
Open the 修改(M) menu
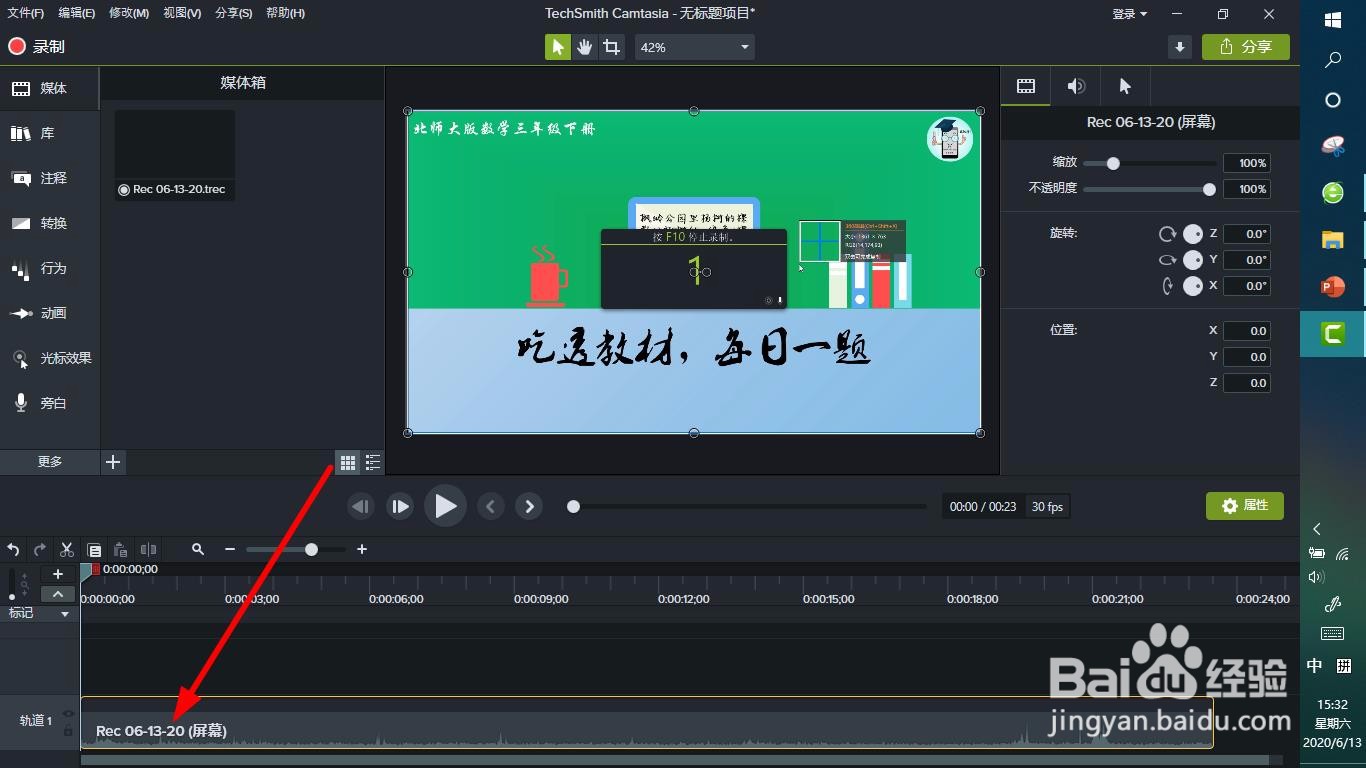coord(129,13)
